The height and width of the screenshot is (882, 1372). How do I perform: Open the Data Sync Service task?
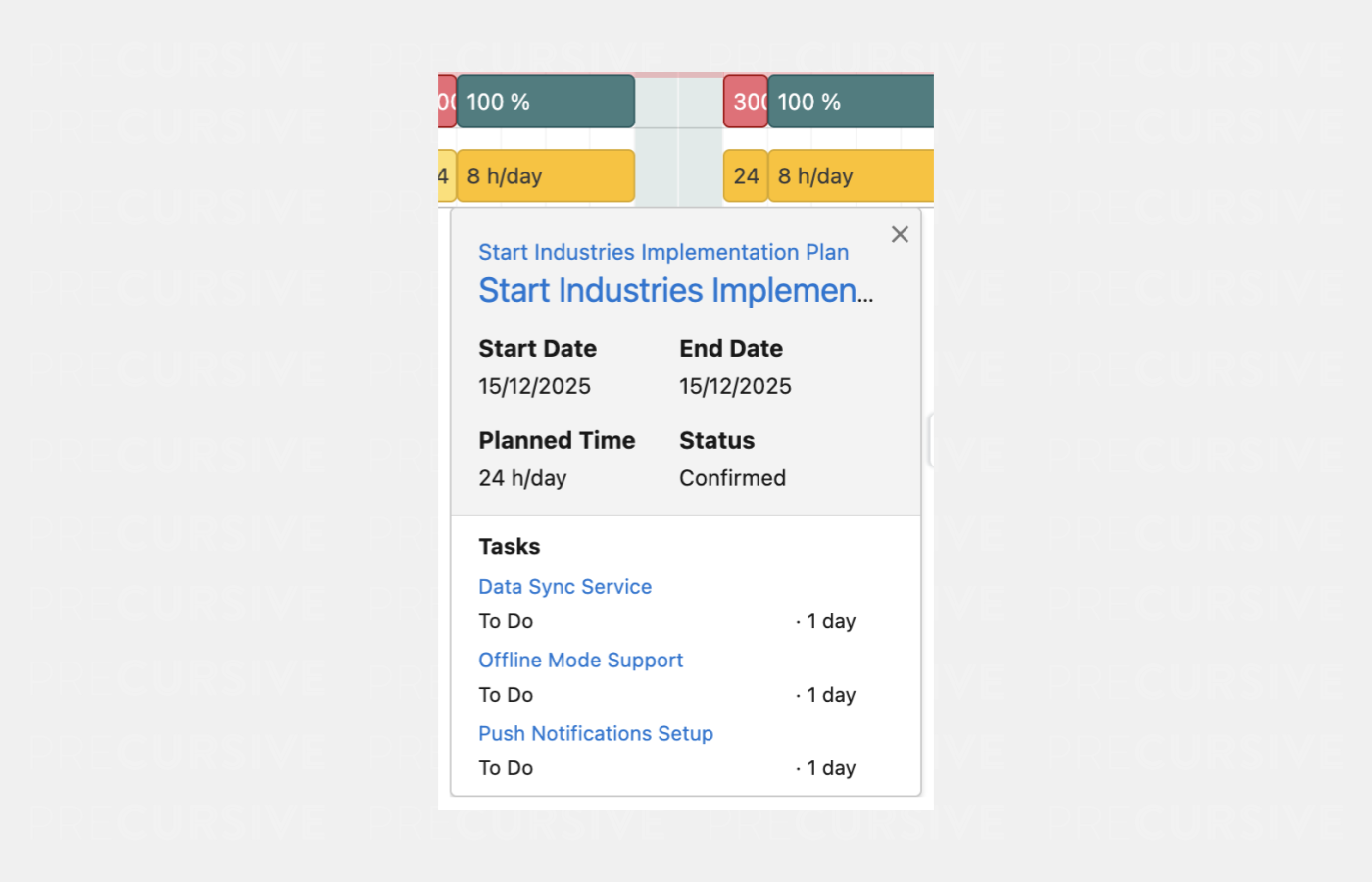click(x=564, y=587)
